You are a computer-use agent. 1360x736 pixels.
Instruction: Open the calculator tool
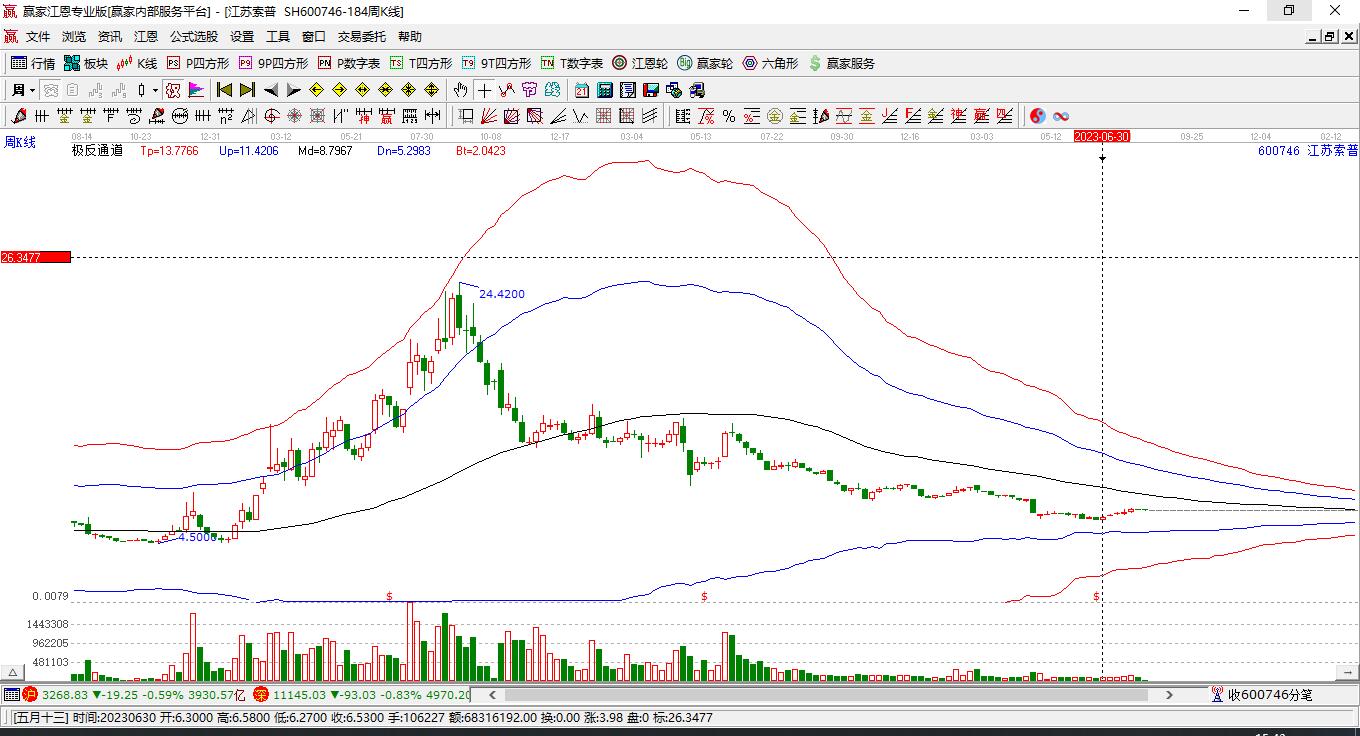coord(605,90)
